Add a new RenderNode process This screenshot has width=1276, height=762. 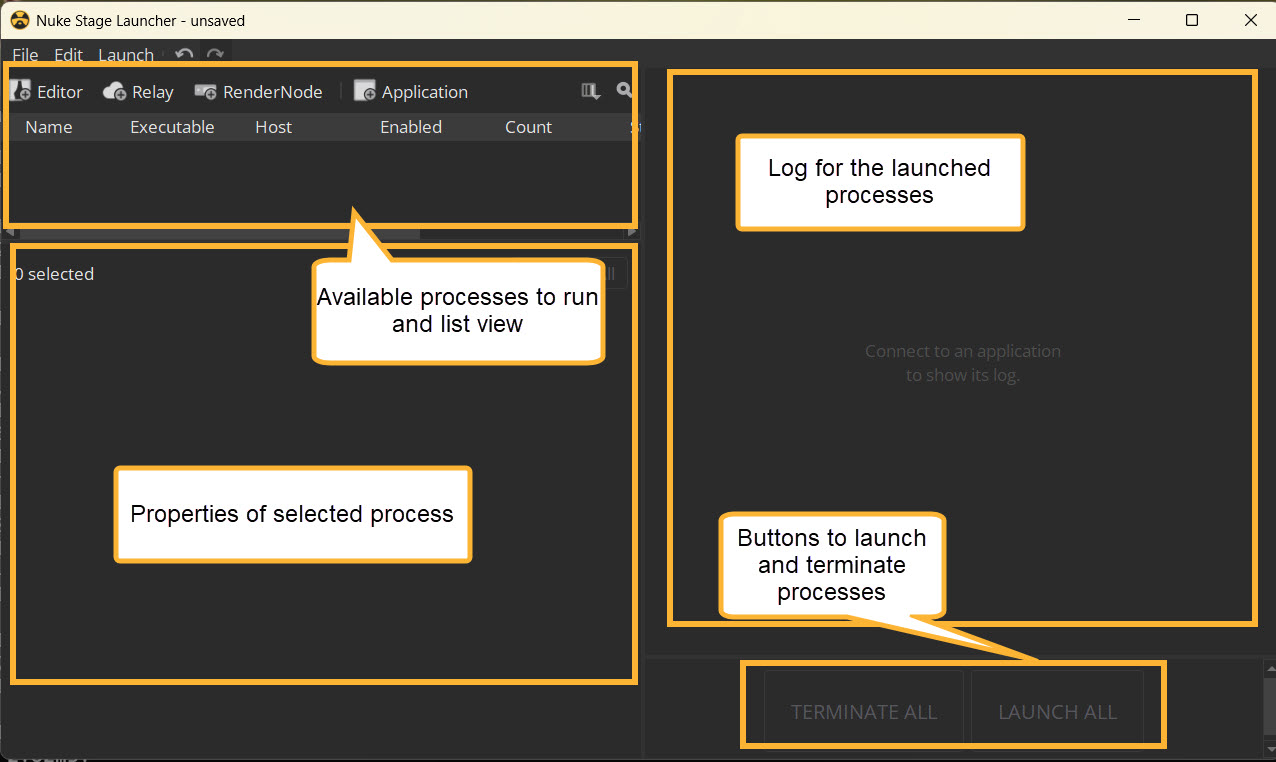tap(258, 92)
